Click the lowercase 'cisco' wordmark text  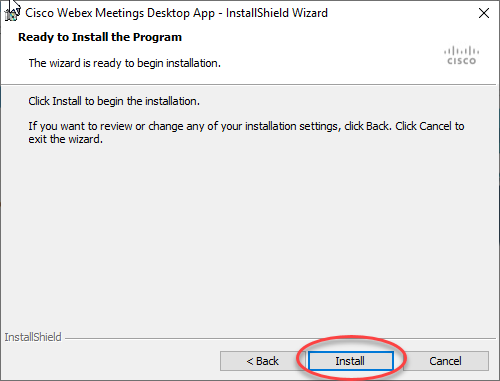[x=462, y=61]
